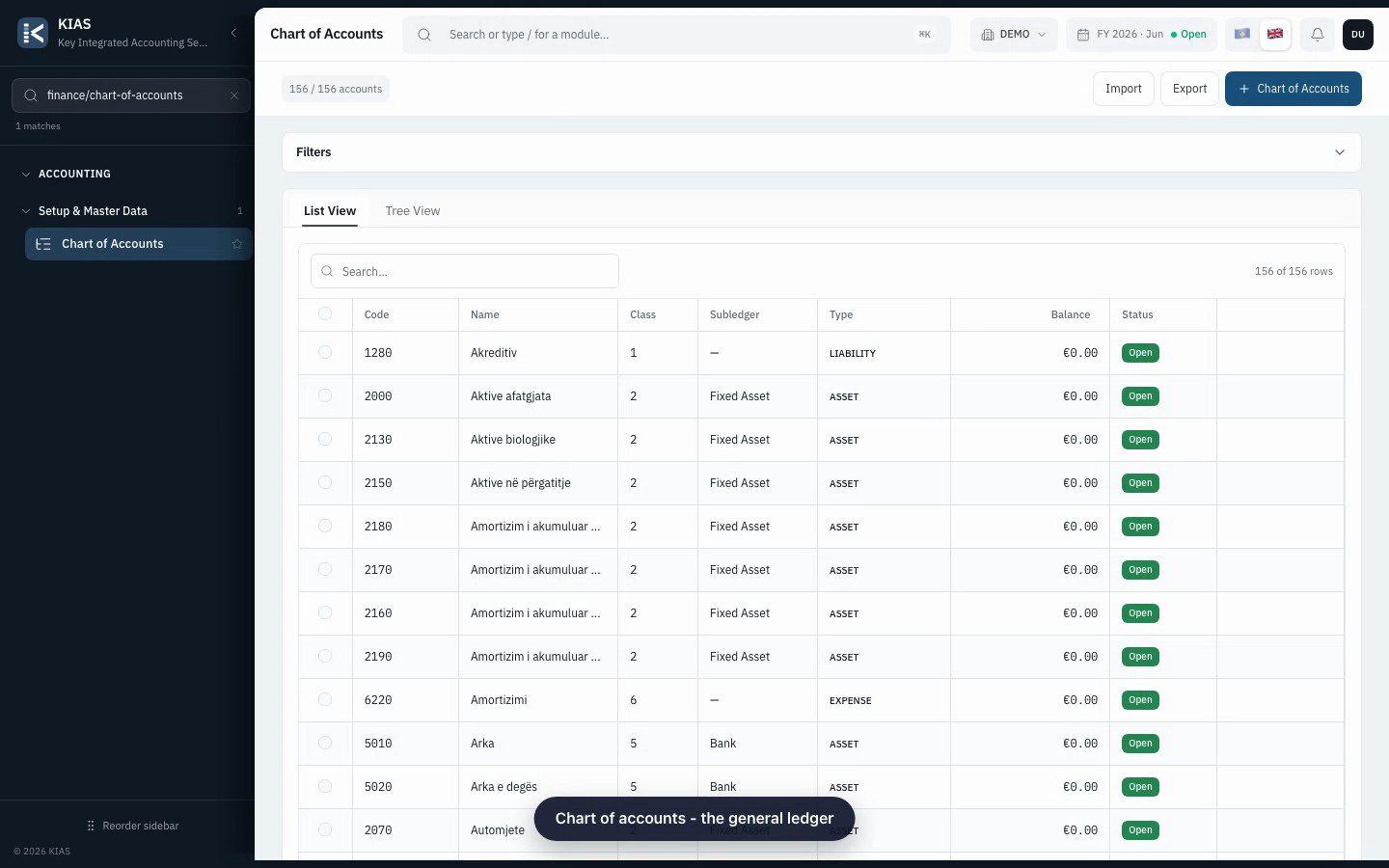Image resolution: width=1389 pixels, height=868 pixels.
Task: Open the FY 2026 Jun period selector
Action: click(x=1141, y=34)
